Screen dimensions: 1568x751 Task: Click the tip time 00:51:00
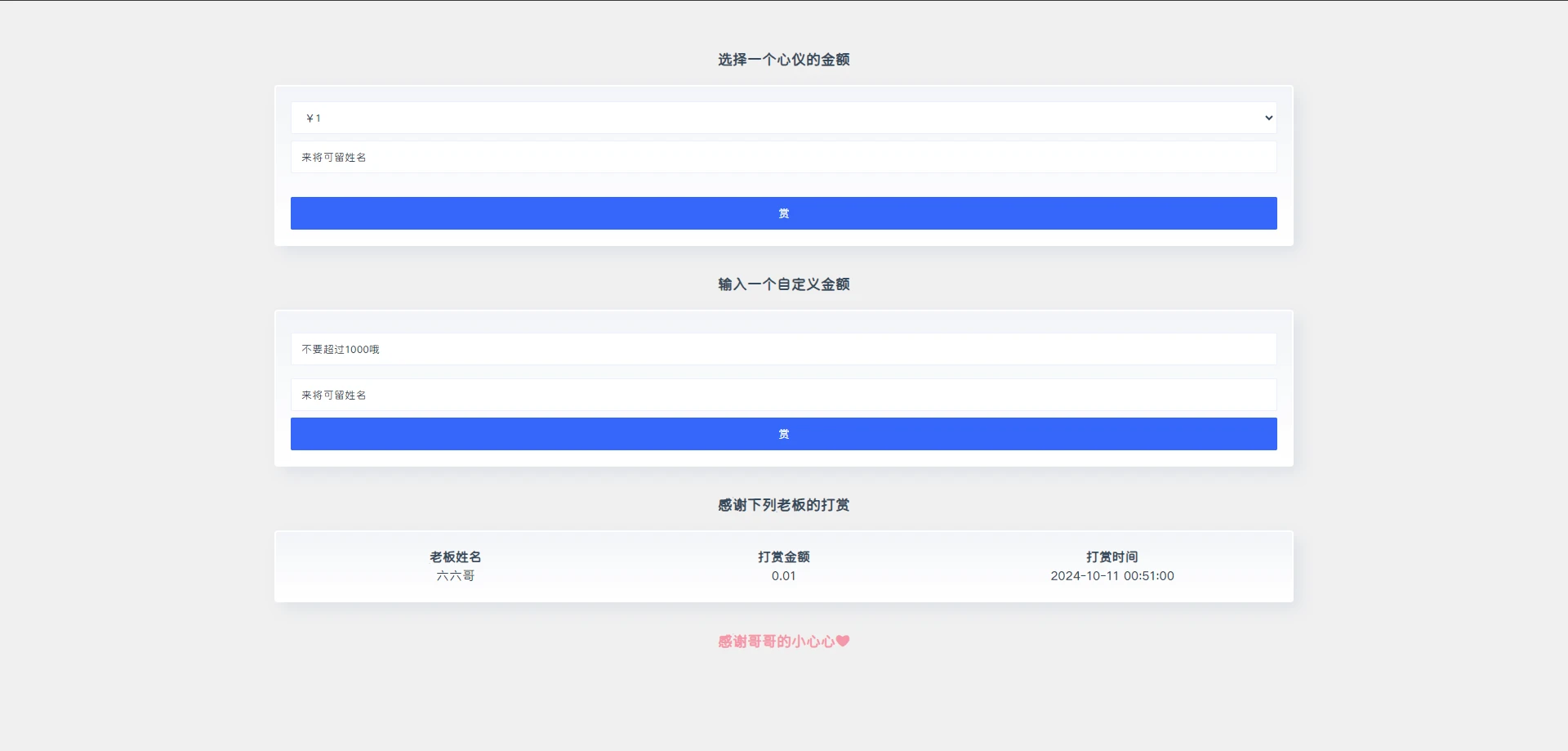coord(1149,576)
